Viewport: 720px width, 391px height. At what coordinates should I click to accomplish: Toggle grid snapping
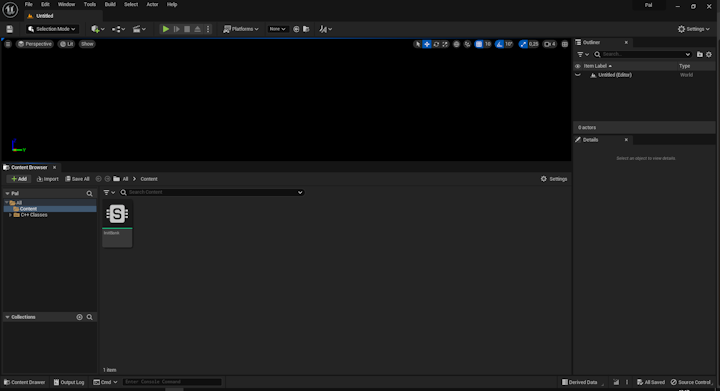pyautogui.click(x=479, y=44)
